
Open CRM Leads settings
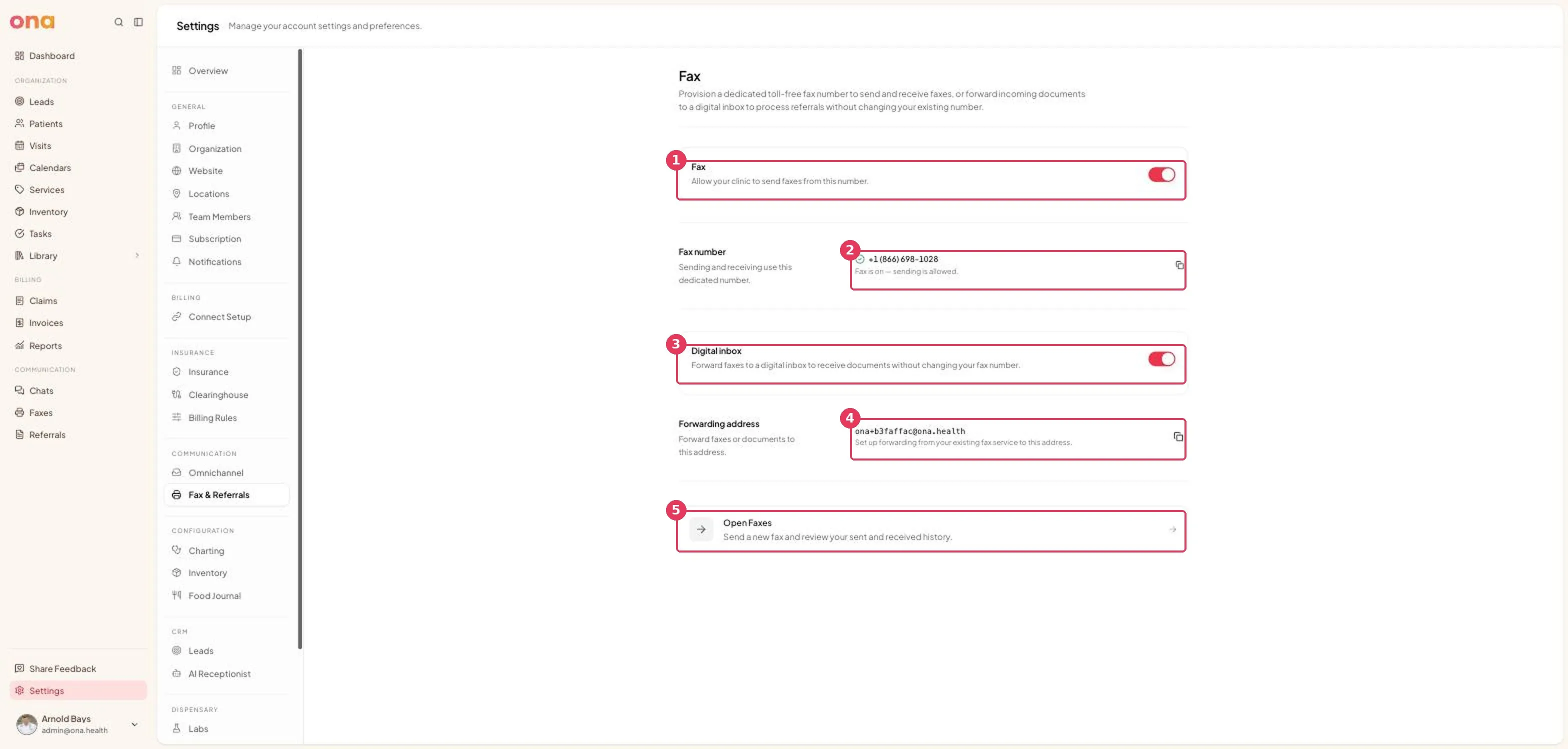pos(226,651)
